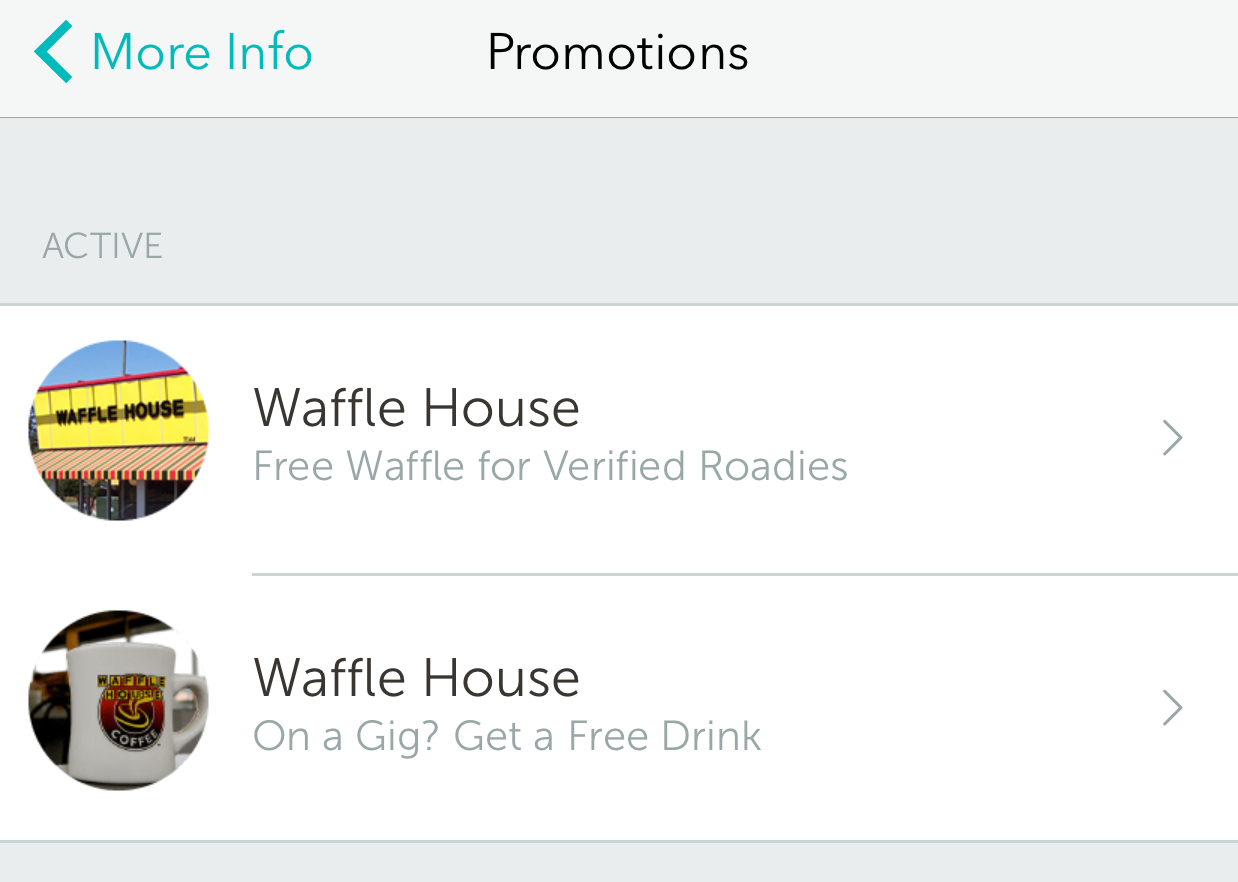Open Free Waffle for Verified Roadies promotion
The width and height of the screenshot is (1238, 882).
coord(550,467)
